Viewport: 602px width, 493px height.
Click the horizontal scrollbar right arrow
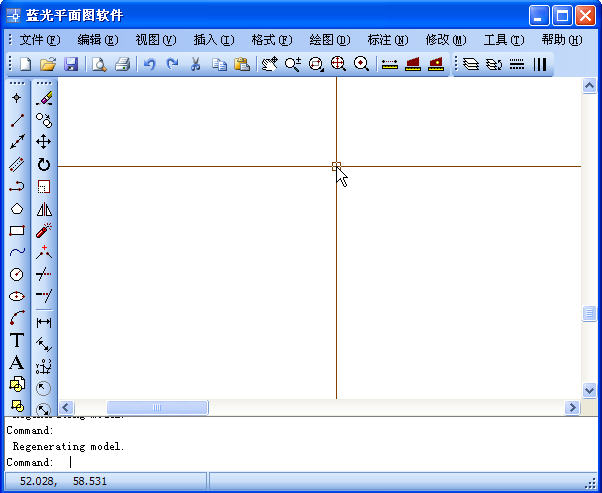(573, 408)
